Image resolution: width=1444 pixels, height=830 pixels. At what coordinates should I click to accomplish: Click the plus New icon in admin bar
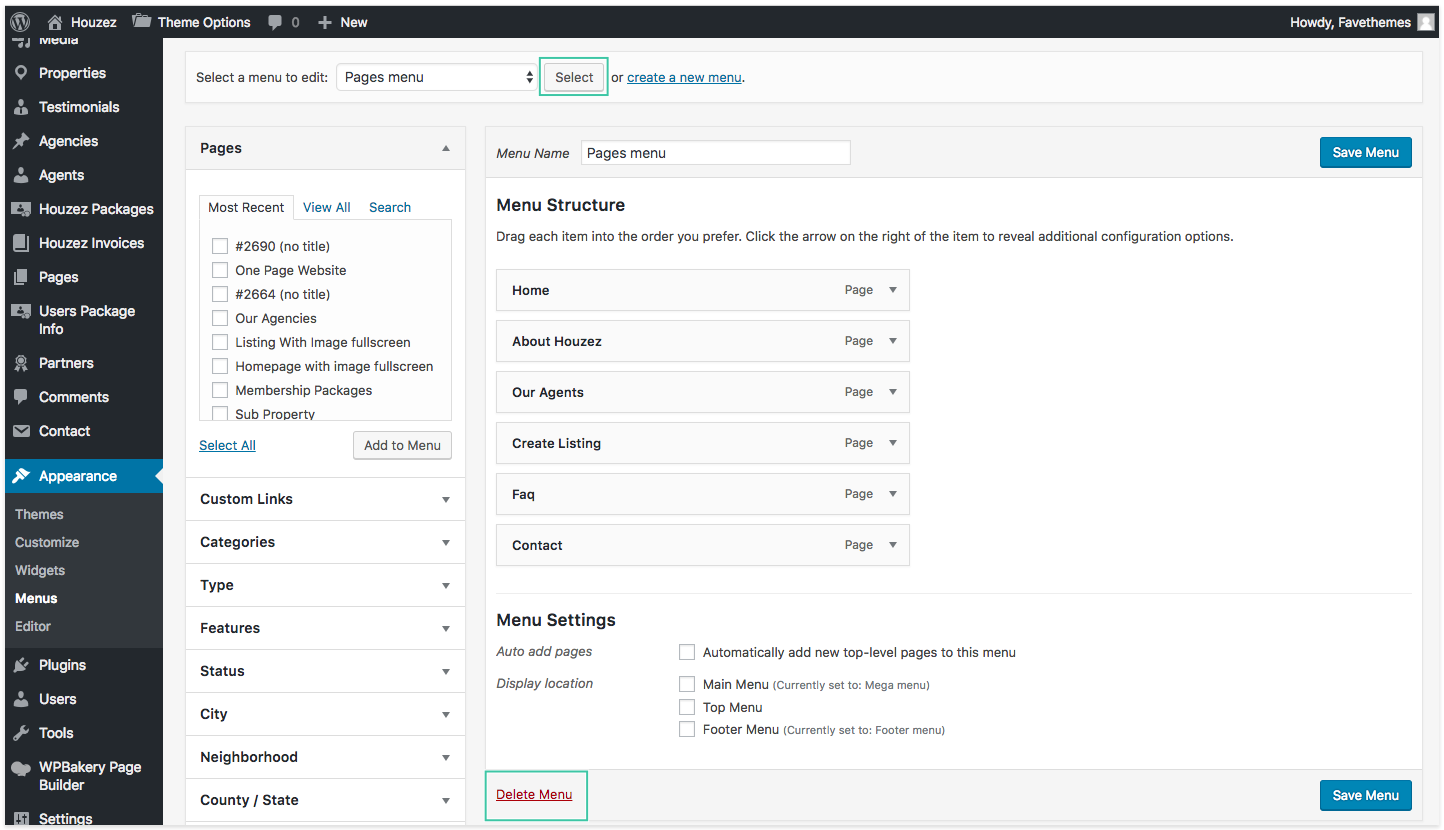324,22
